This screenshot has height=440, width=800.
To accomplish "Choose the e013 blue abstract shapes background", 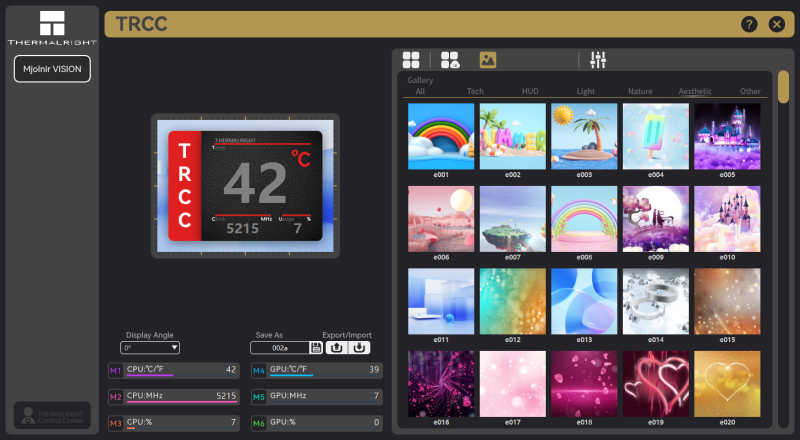I will [x=584, y=301].
